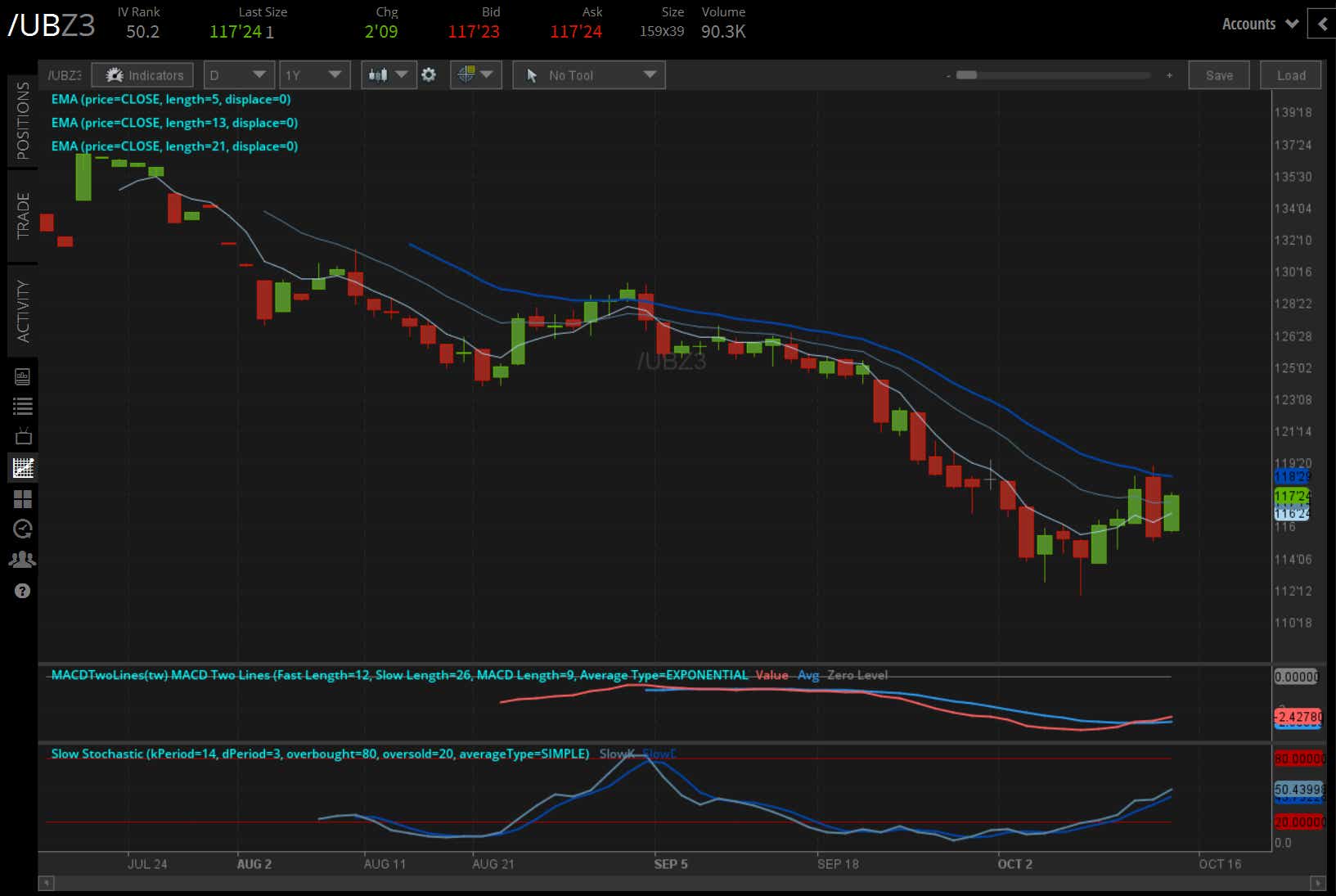1336x896 pixels.
Task: Click the chart scrollbar left arrow
Action: 47,883
